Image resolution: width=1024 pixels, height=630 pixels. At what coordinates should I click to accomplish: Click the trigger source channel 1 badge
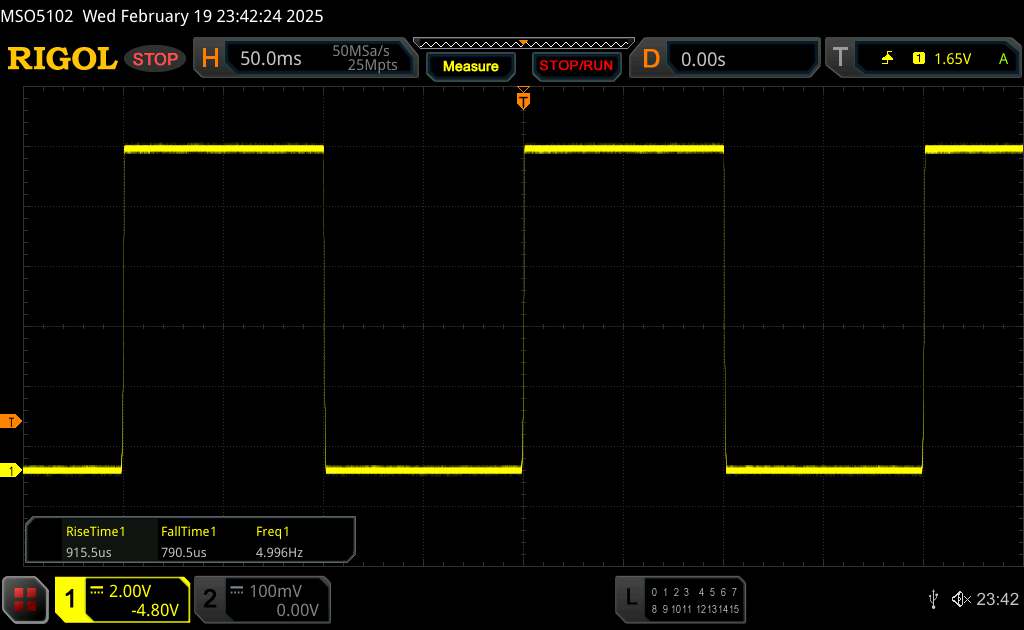pos(919,59)
